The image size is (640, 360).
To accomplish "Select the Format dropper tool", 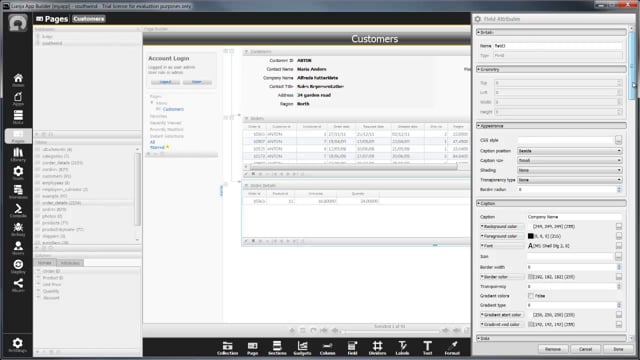I will point(452,348).
